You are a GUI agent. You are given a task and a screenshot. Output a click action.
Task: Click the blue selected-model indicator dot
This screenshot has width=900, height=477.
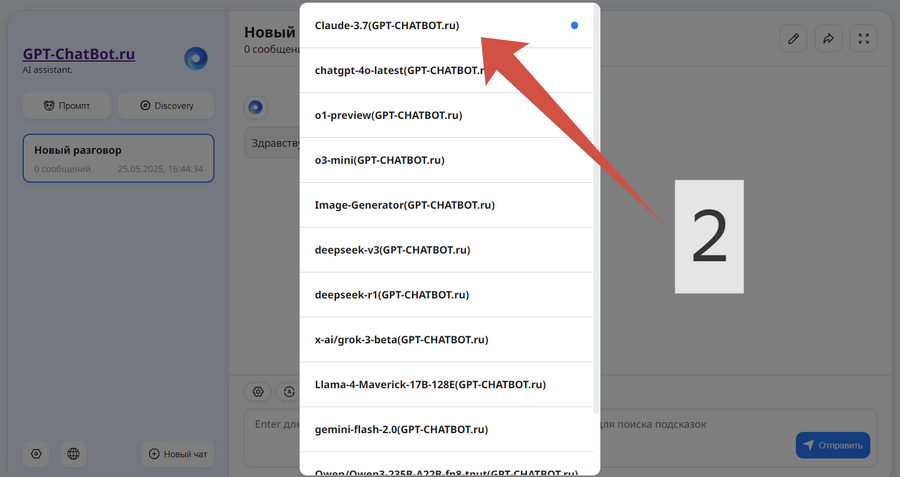point(574,25)
